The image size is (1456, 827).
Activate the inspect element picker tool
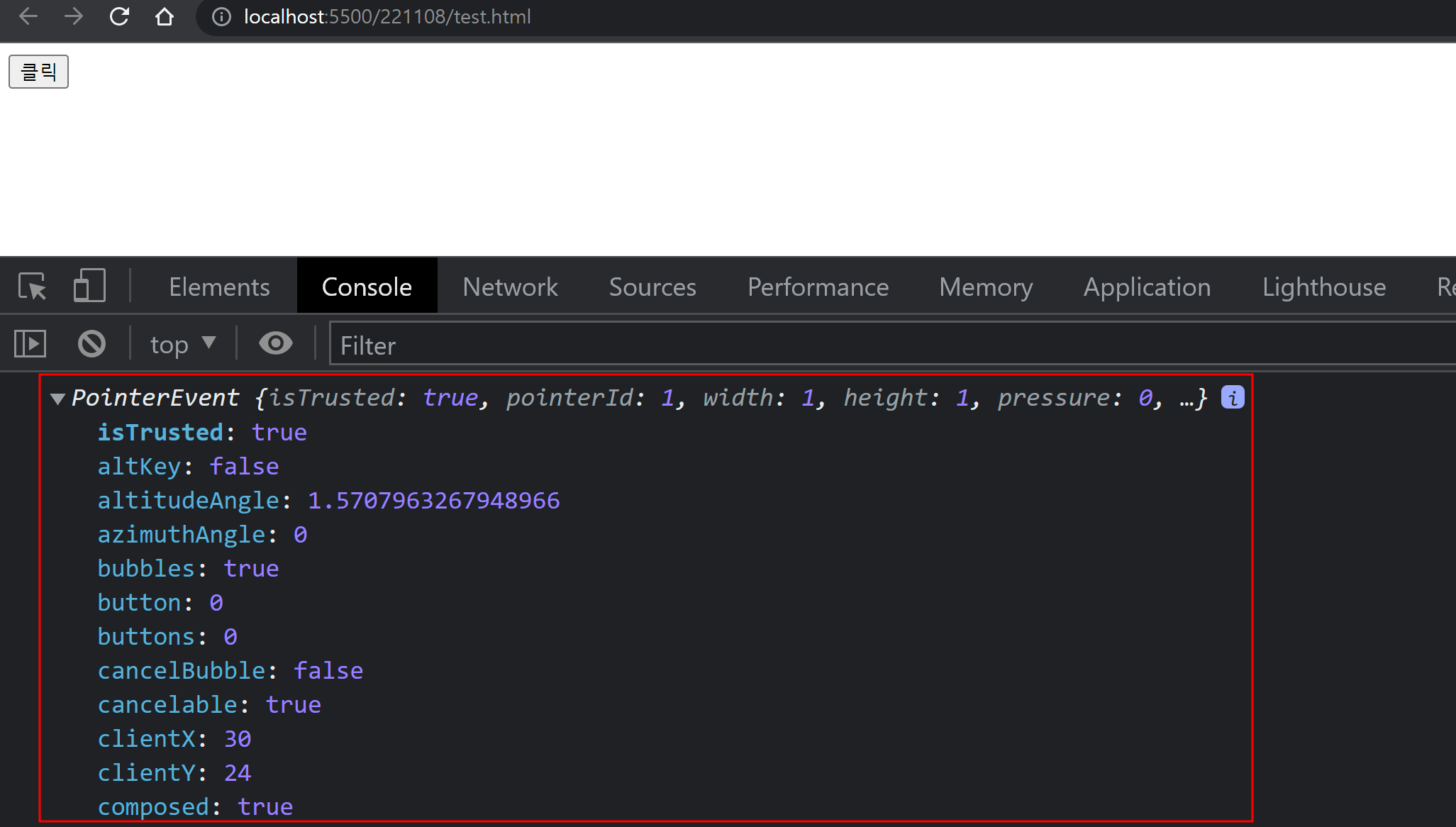[x=32, y=287]
